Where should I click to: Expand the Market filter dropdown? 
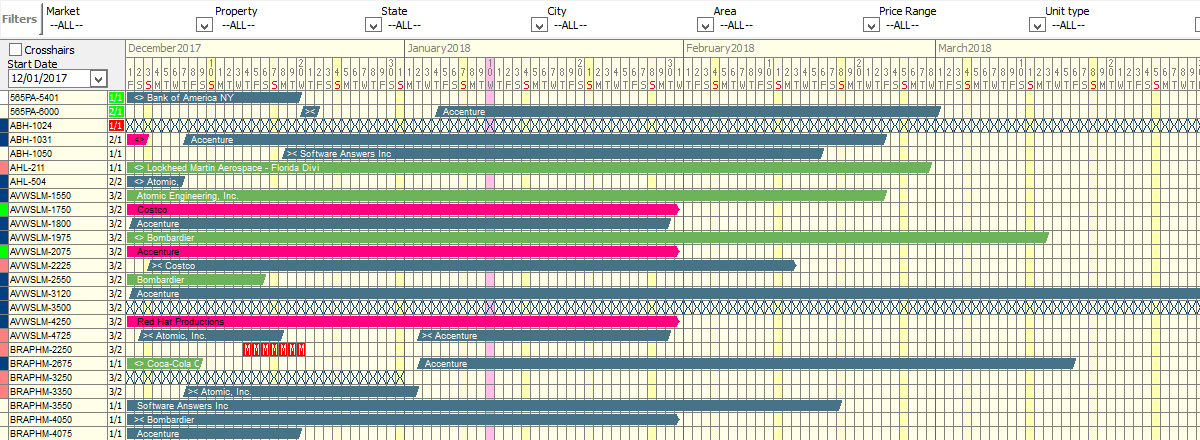click(206, 25)
